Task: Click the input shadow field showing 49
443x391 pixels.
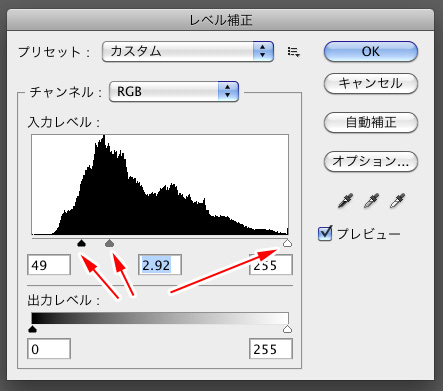Action: coord(49,265)
